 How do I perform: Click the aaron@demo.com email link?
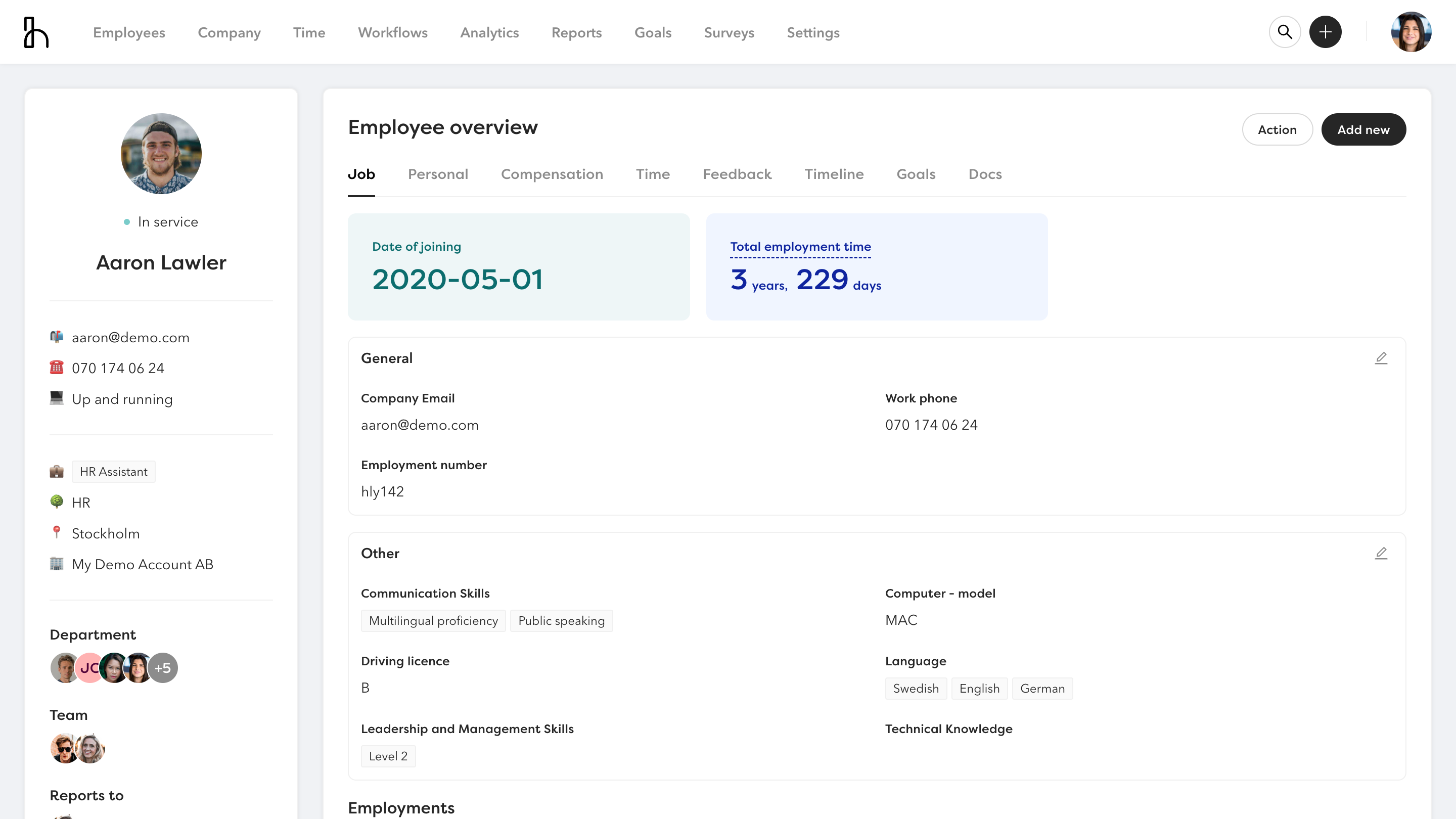click(131, 337)
